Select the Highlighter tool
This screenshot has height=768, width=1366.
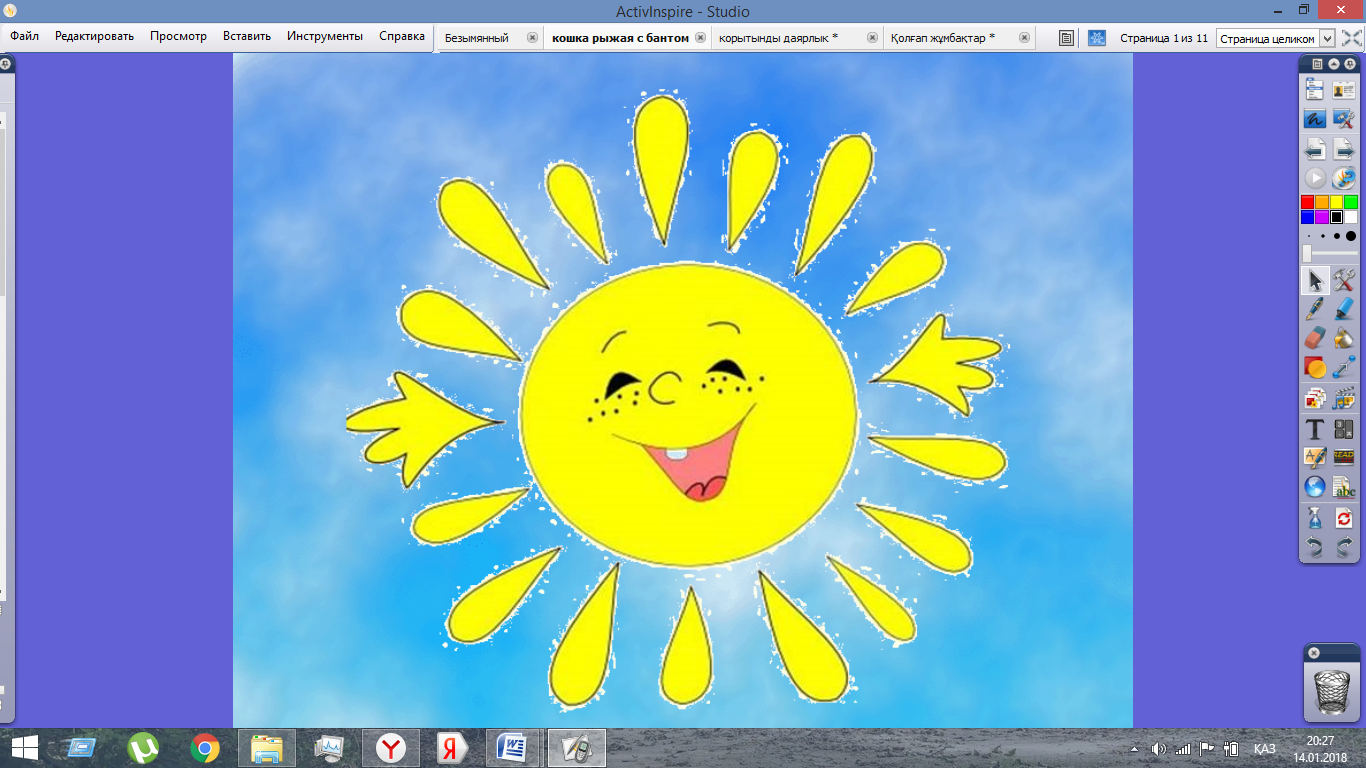[1344, 309]
